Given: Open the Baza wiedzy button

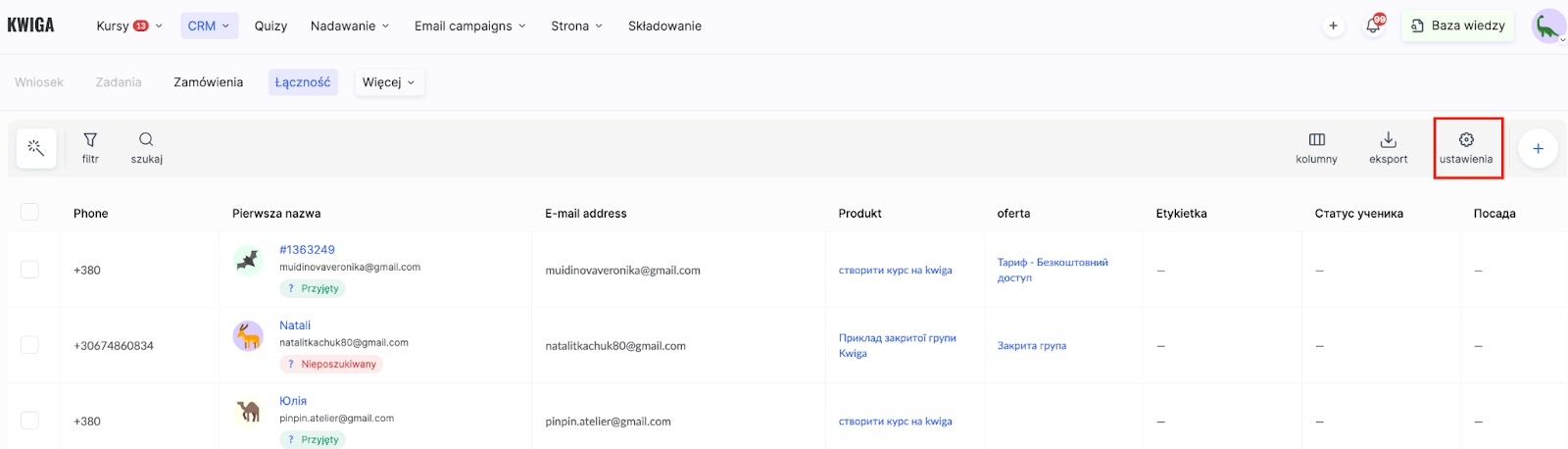Looking at the screenshot, I should (1457, 25).
